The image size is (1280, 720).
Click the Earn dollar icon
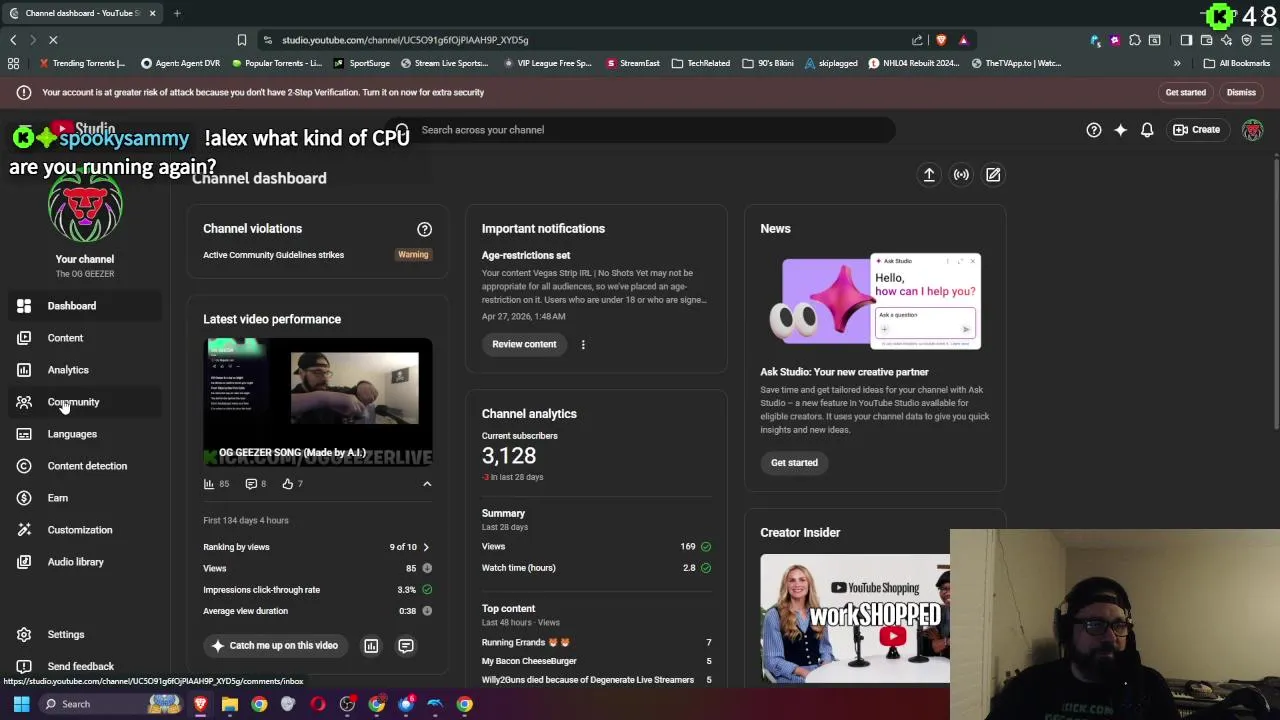[24, 498]
